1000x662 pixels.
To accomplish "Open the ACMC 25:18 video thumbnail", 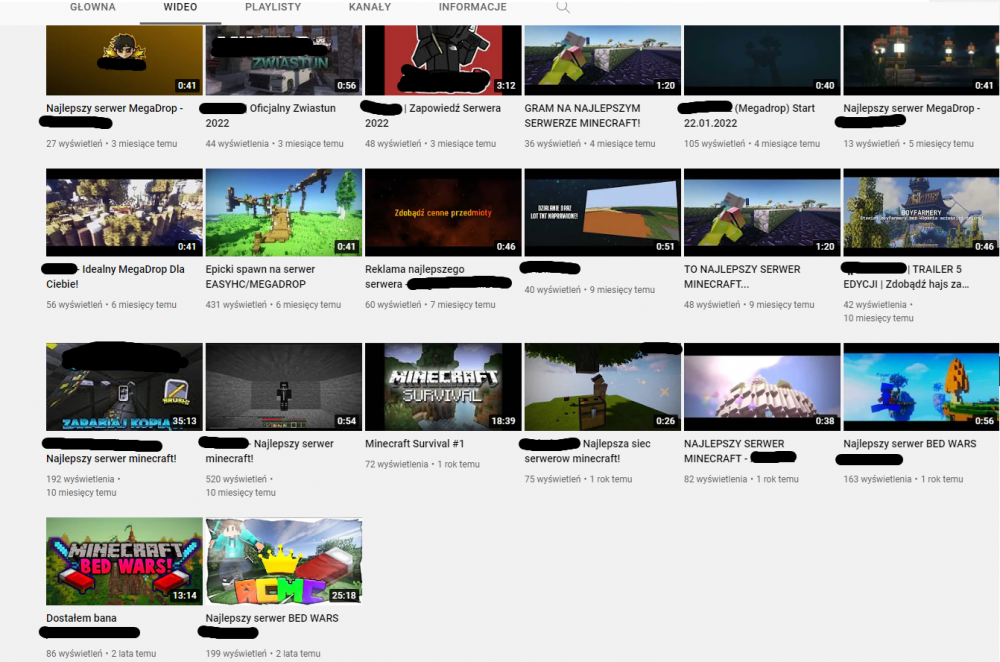I will point(283,561).
